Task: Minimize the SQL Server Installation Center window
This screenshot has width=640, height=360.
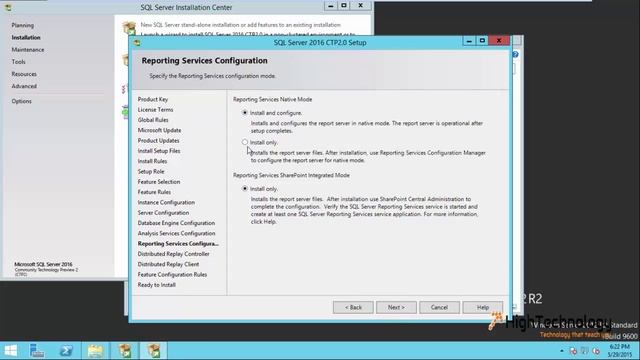Action: [x=331, y=6]
